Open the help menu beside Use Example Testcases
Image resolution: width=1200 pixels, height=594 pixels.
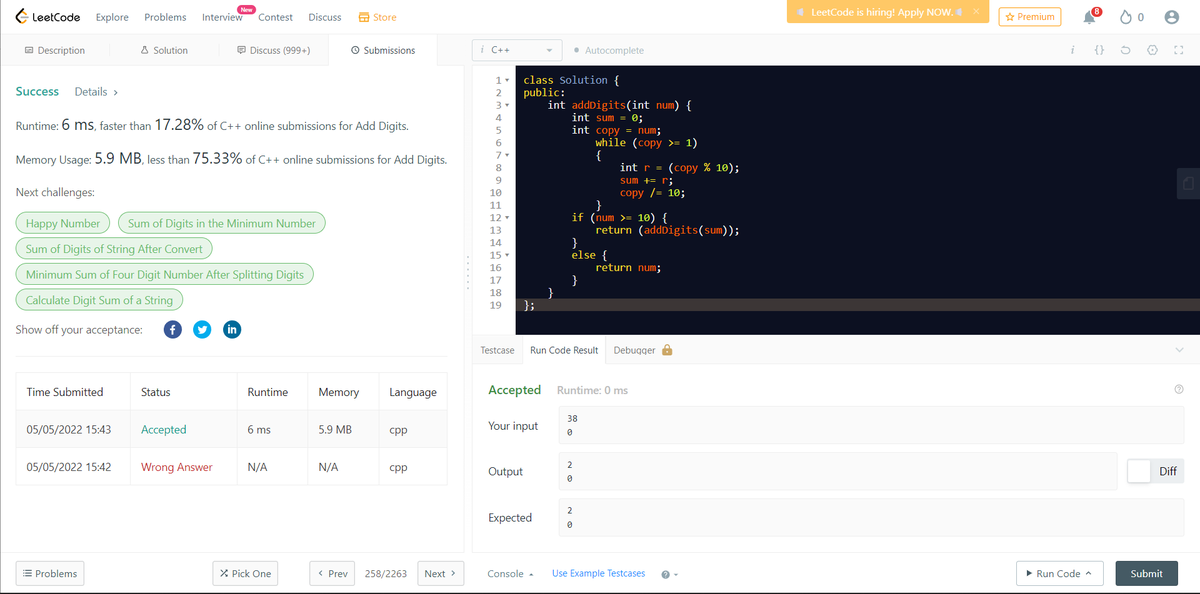669,574
